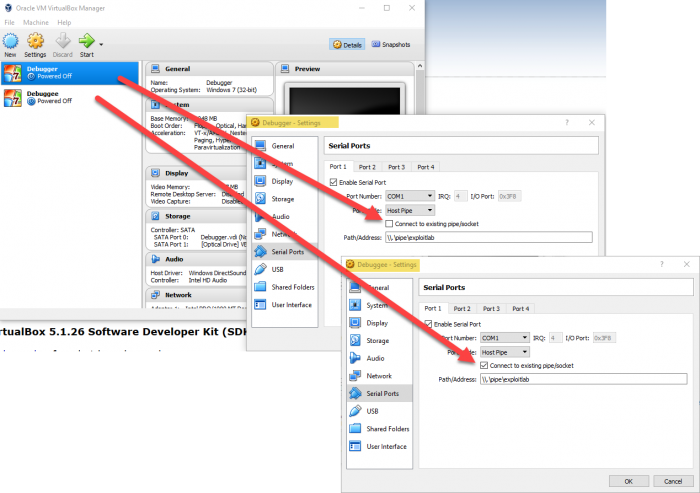Open Host Pipe mode dropdown in Debuggee Settings

(504, 352)
